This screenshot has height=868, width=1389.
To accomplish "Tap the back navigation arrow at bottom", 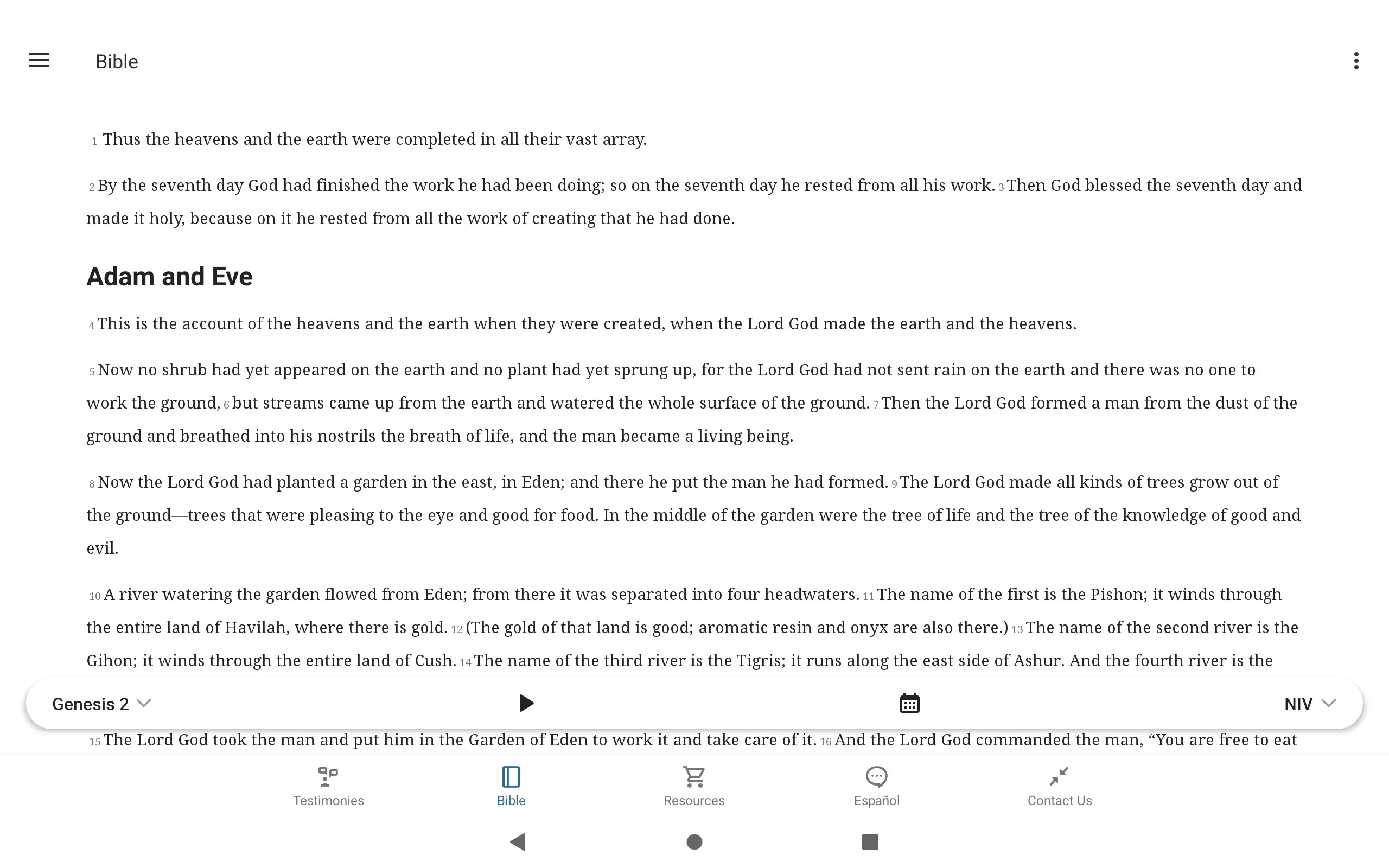I will tap(519, 841).
